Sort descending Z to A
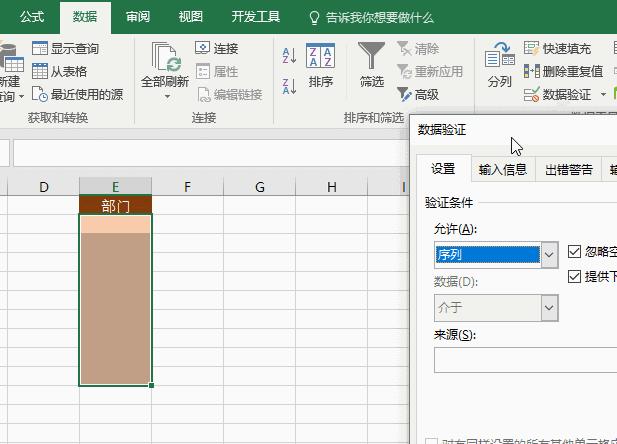617x444 pixels. [289, 86]
